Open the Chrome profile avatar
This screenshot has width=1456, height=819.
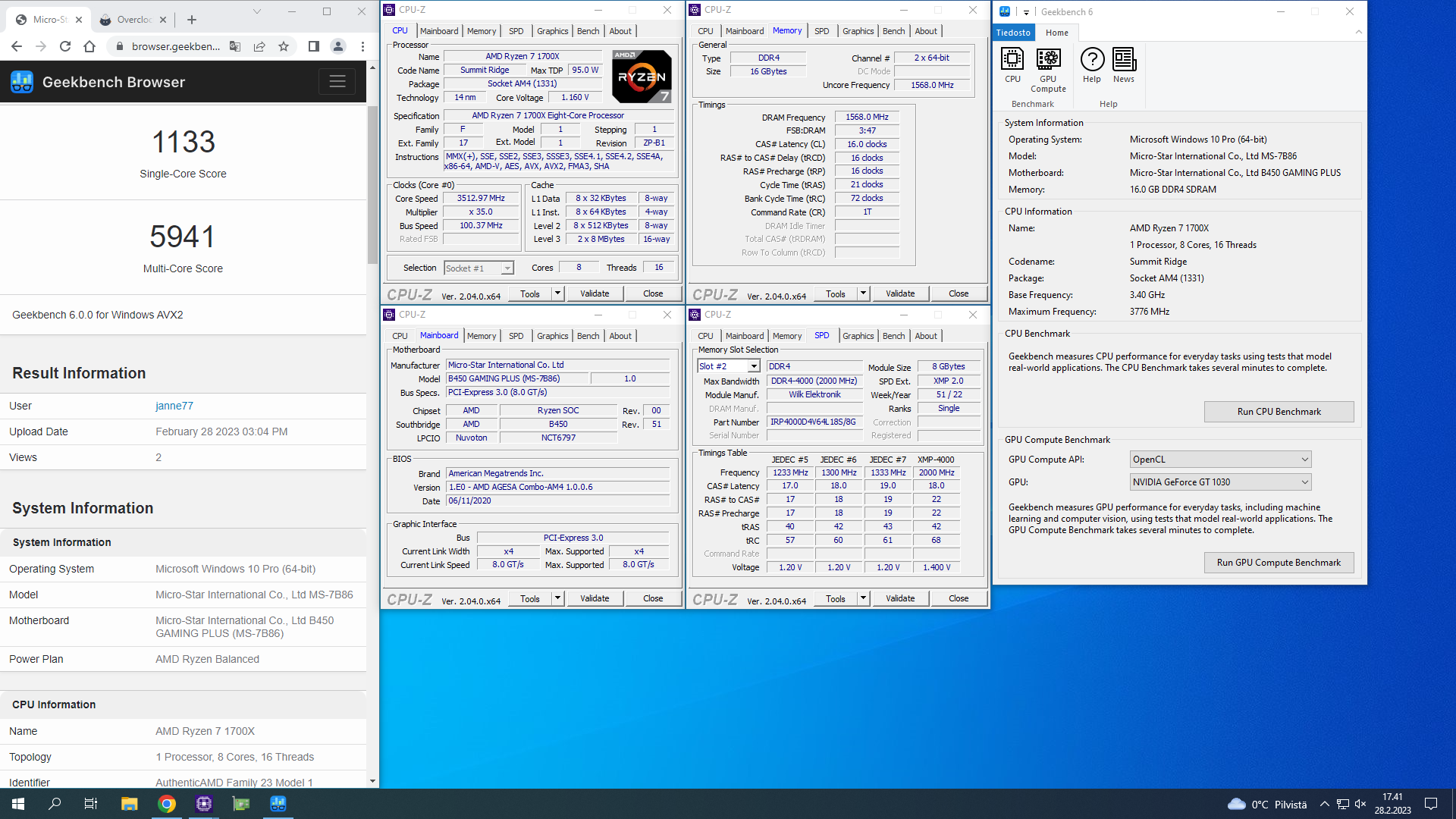click(x=338, y=46)
